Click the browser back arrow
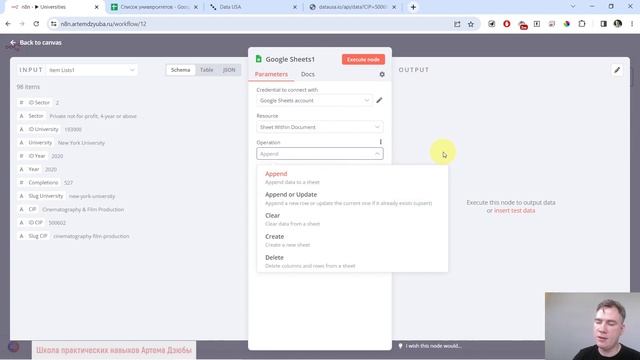The image size is (640, 360). click(8, 24)
